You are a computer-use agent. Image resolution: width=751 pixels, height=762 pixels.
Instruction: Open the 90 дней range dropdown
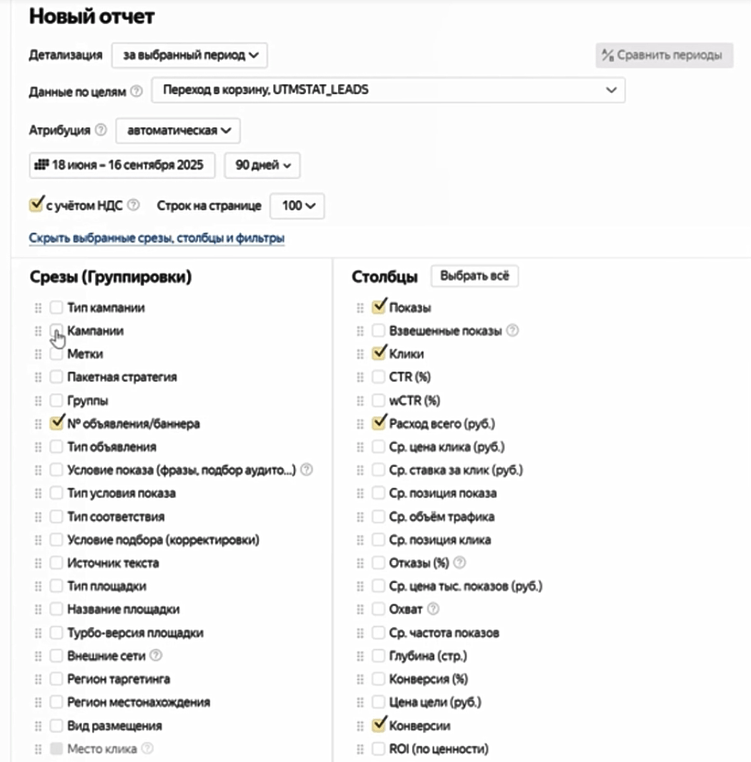(262, 165)
